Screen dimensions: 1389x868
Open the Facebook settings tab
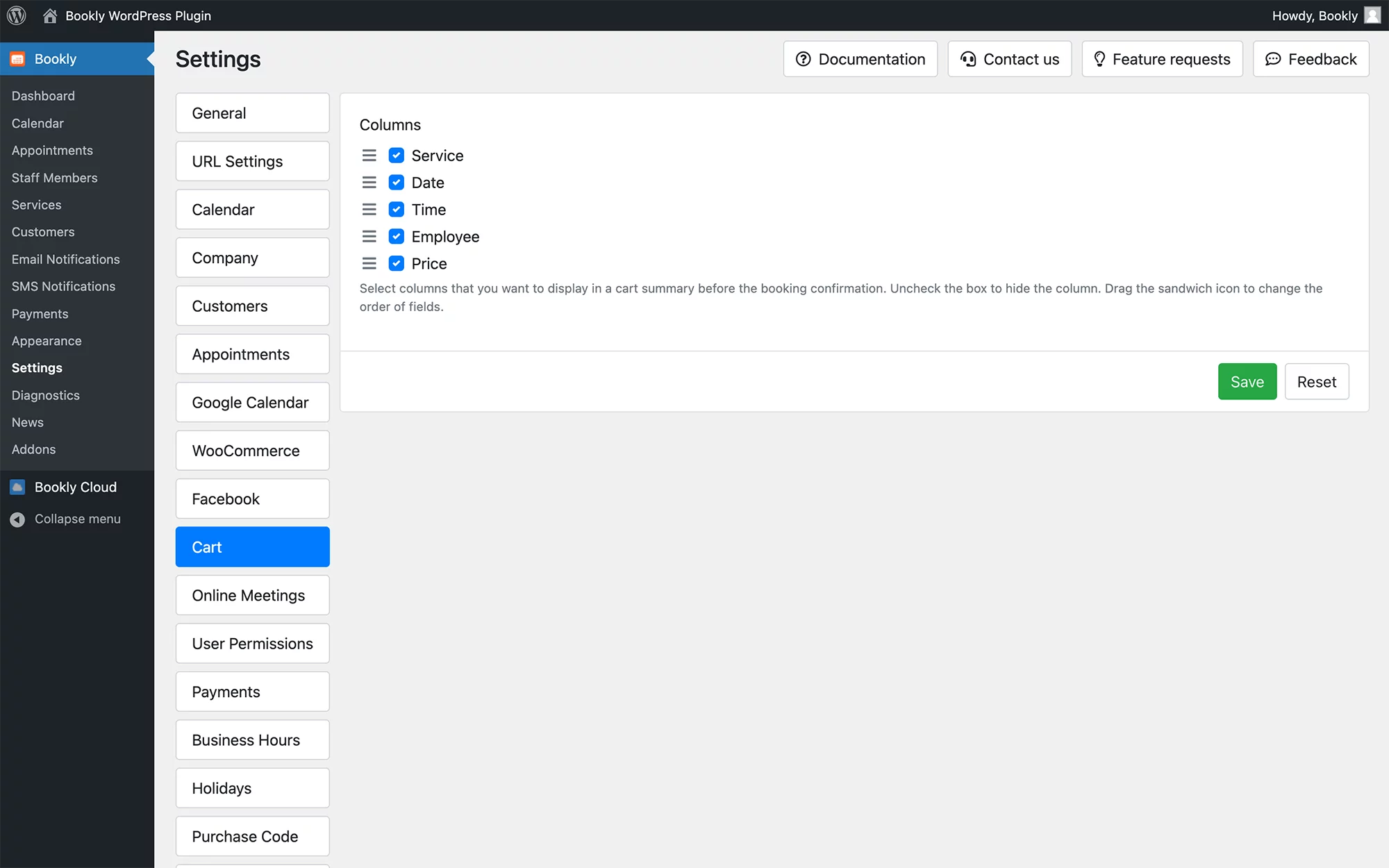click(x=253, y=499)
